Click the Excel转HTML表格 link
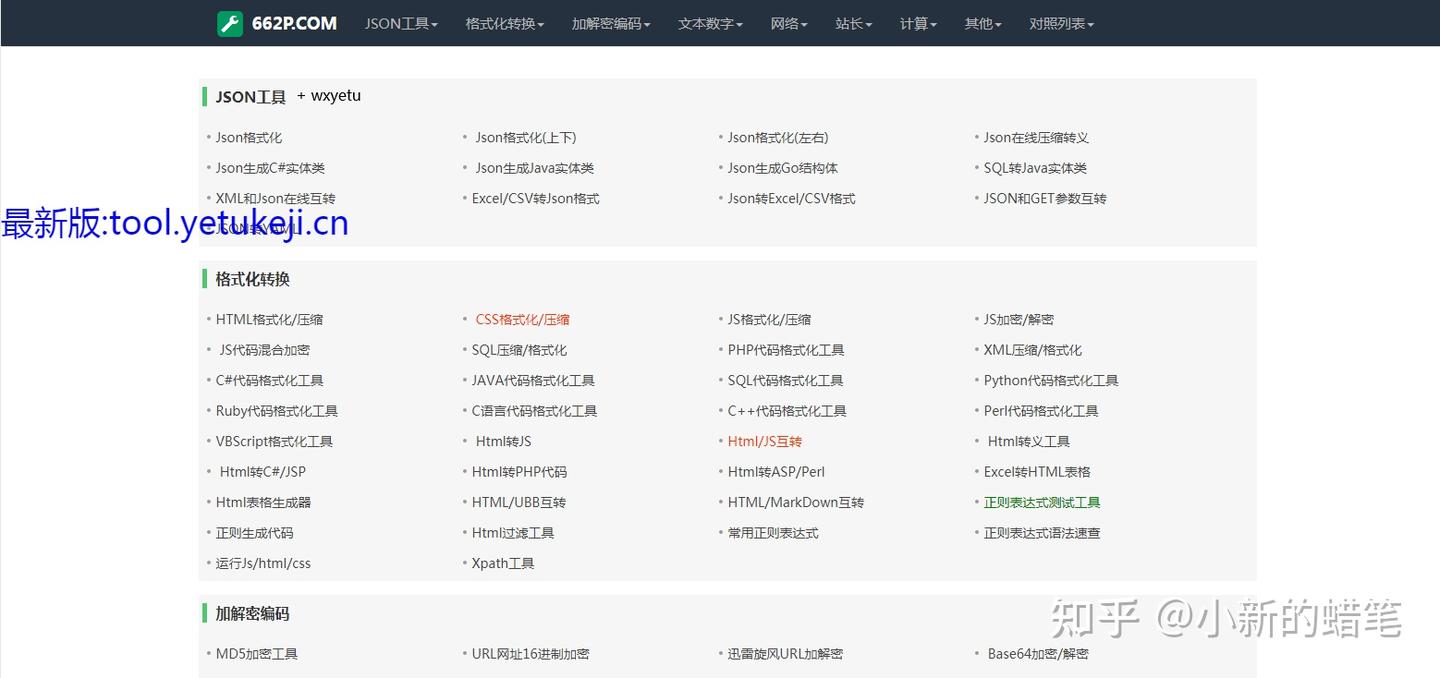Image resolution: width=1440 pixels, height=678 pixels. tap(1037, 471)
